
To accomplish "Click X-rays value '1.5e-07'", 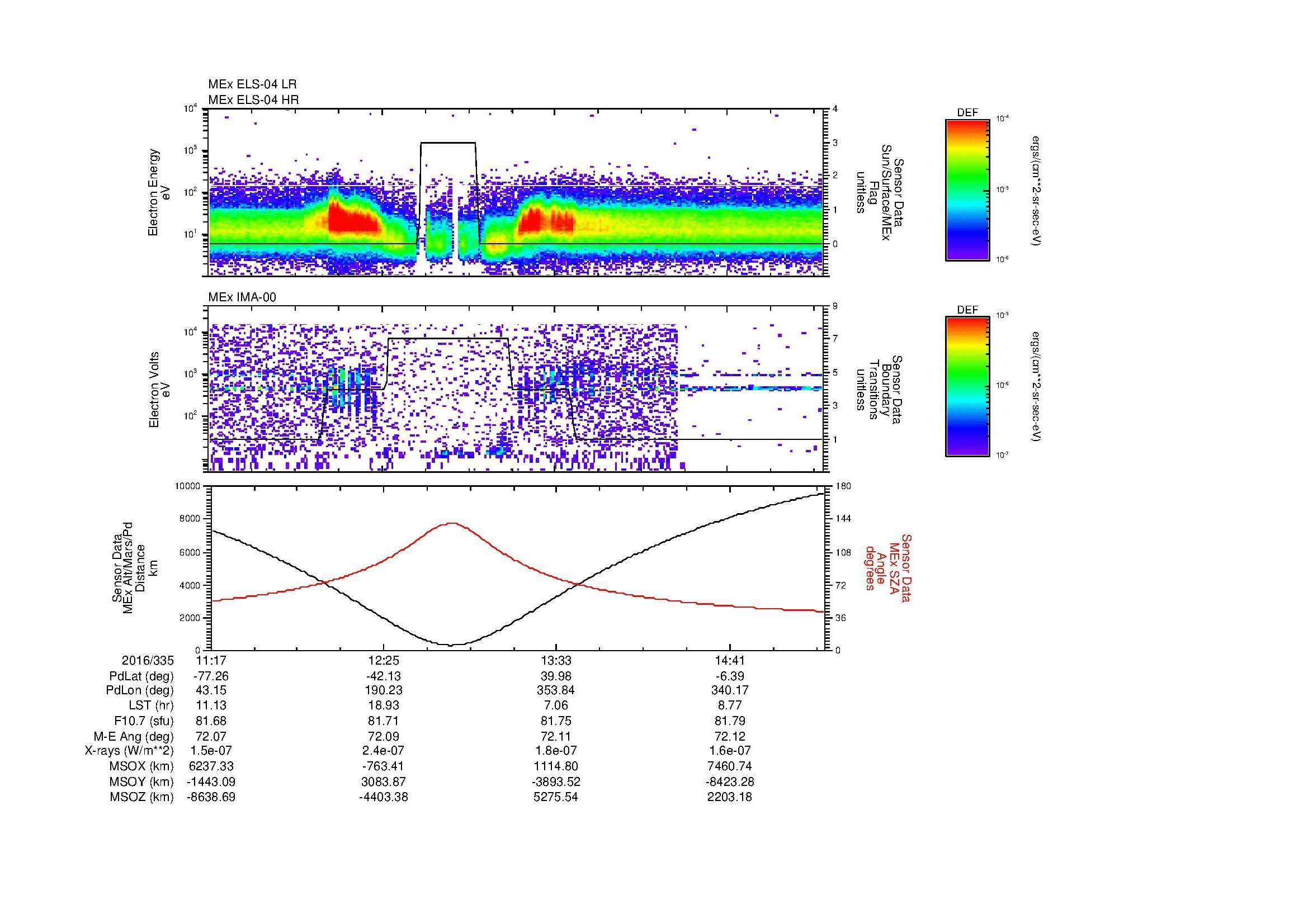I will pyautogui.click(x=211, y=751).
